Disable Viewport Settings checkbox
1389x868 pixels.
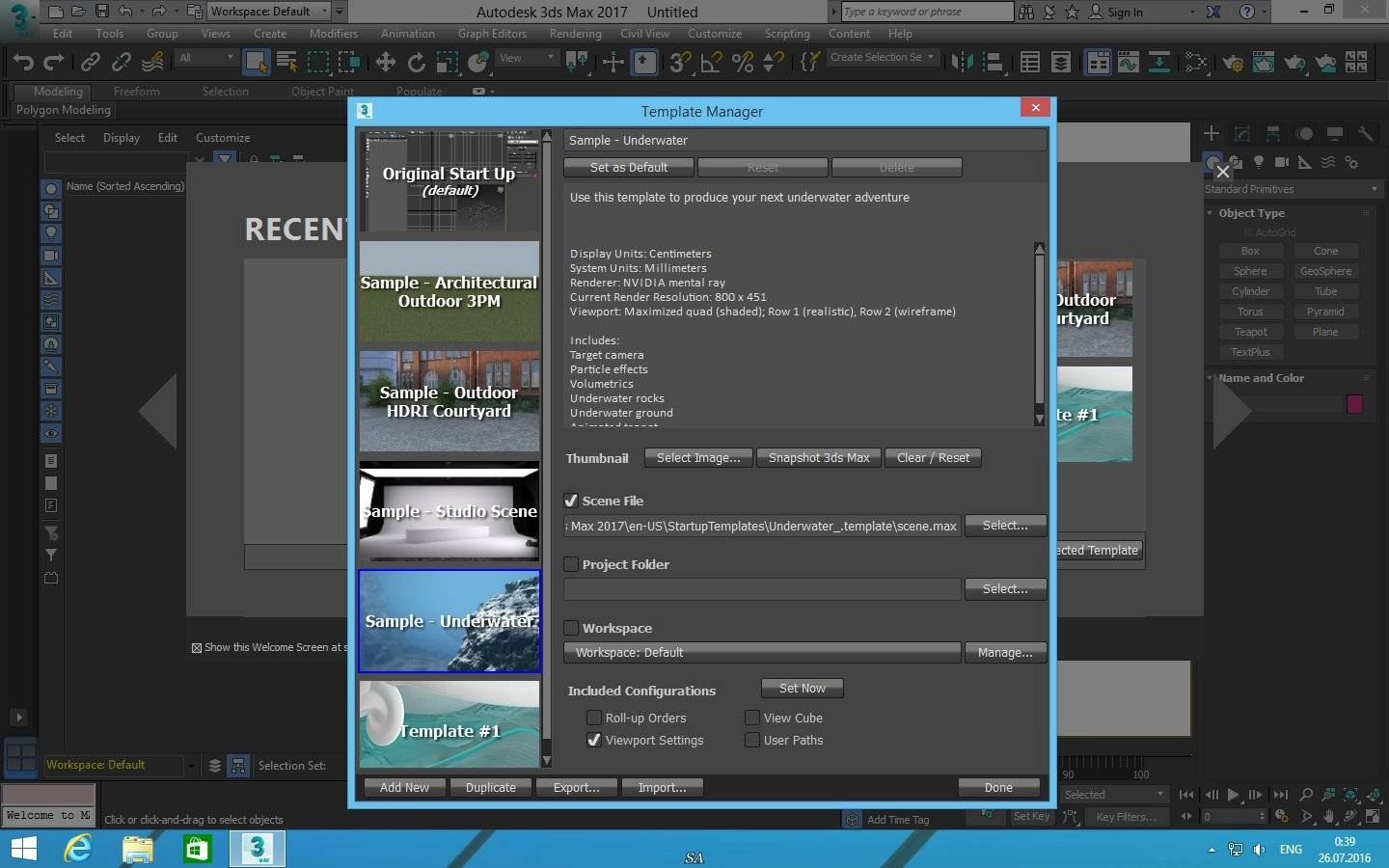(x=594, y=740)
